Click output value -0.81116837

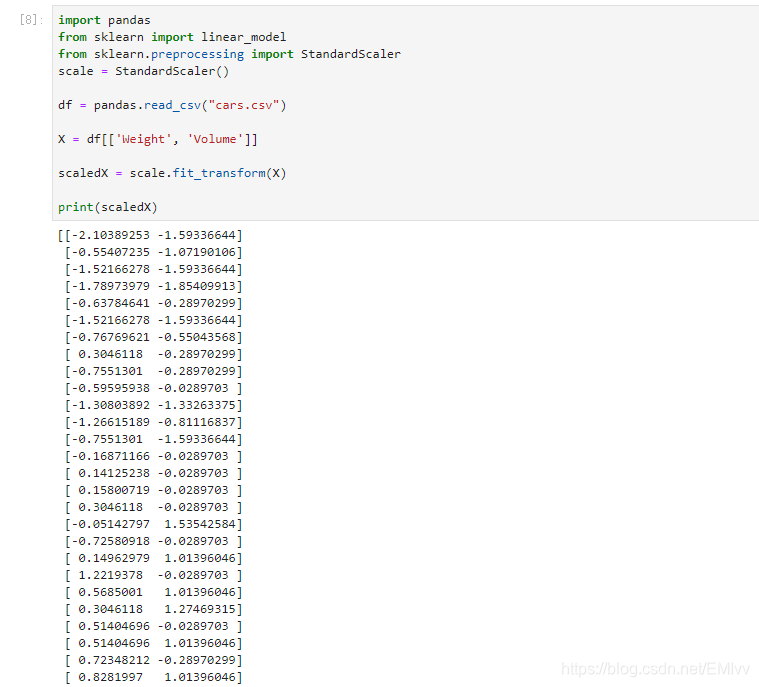196,422
